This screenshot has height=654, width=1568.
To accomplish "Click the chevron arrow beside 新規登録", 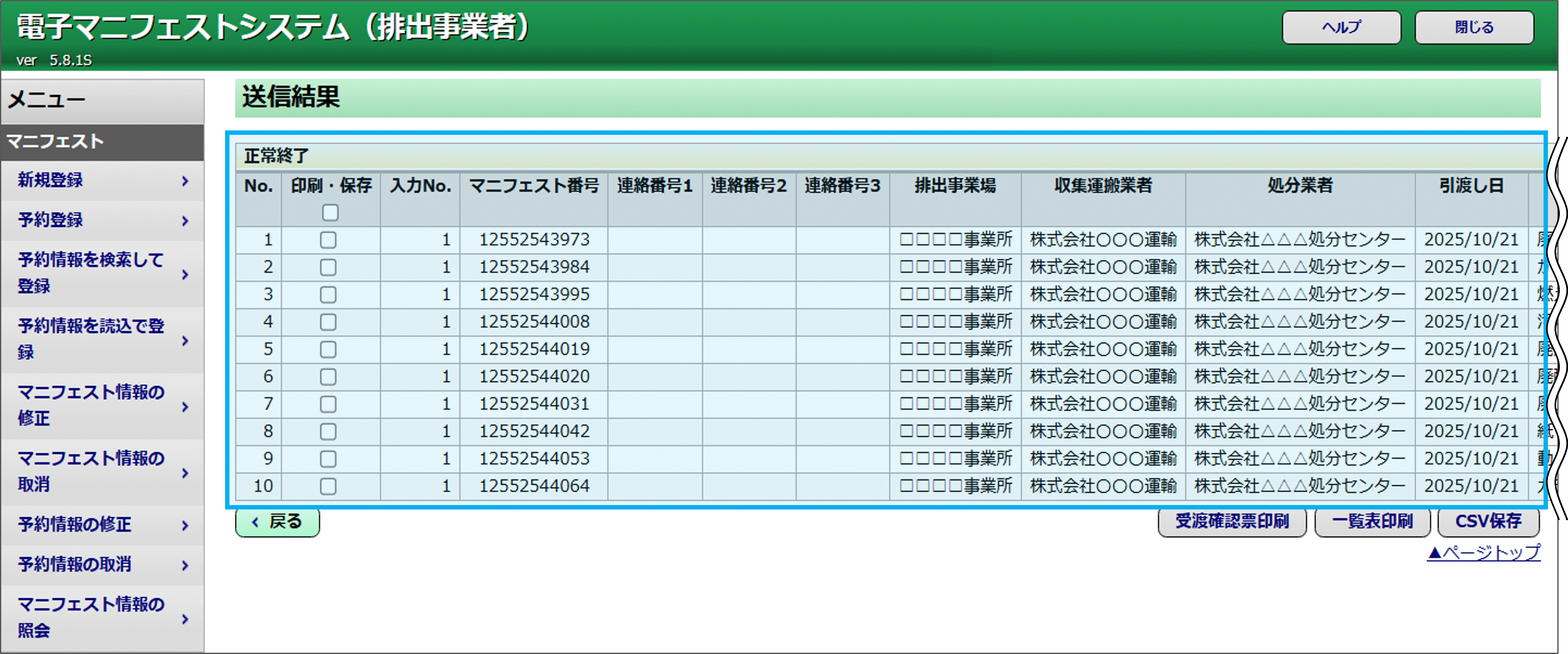I will click(185, 181).
